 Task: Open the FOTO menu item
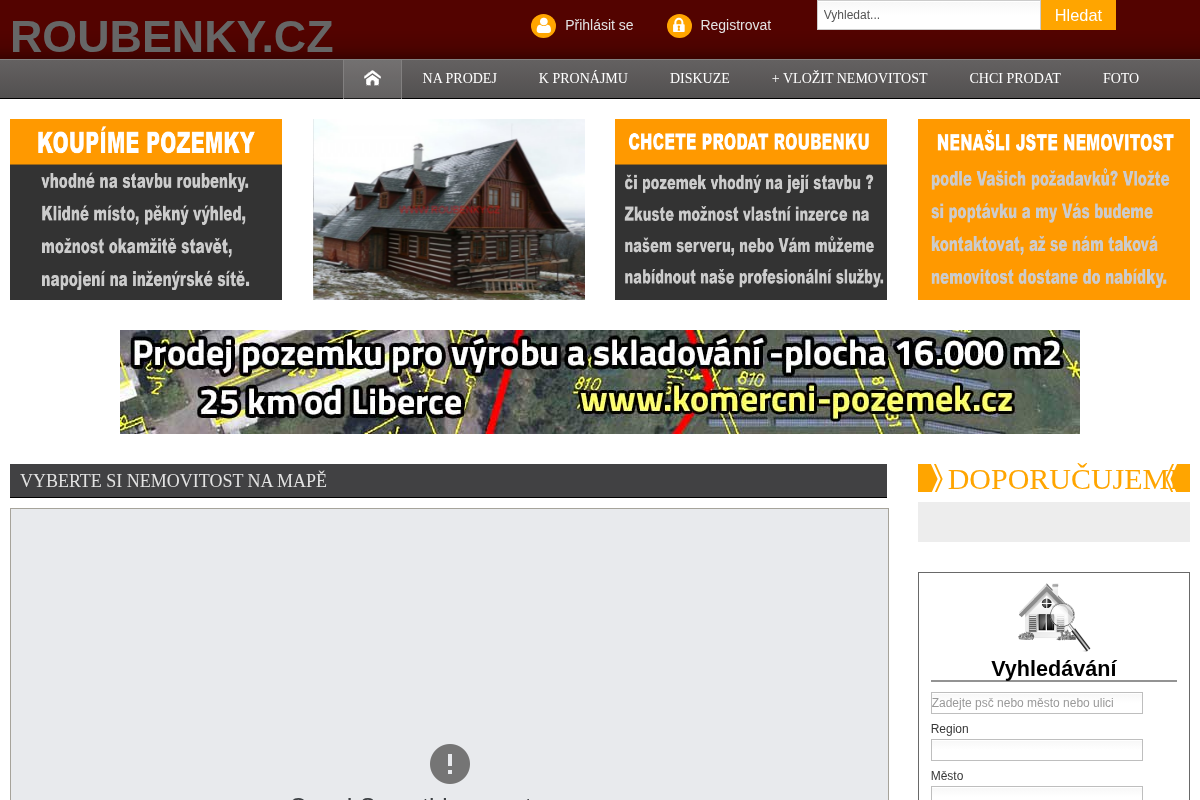1120,79
